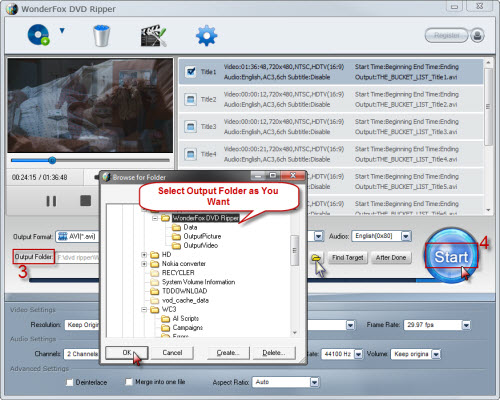Viewport: 500px width, 400px height.
Task: Click the big blue Start button
Action: (451, 256)
